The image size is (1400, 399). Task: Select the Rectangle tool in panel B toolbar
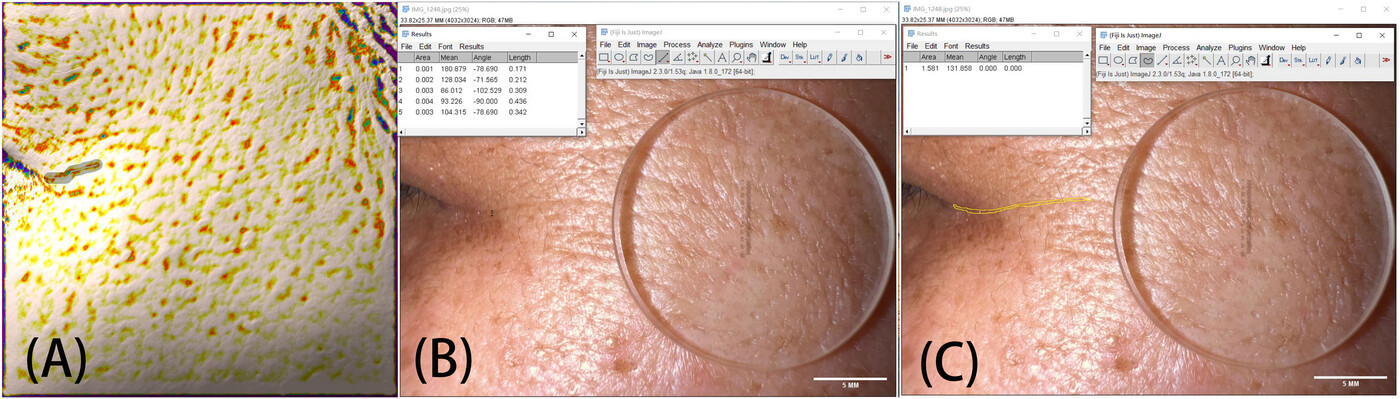(604, 58)
